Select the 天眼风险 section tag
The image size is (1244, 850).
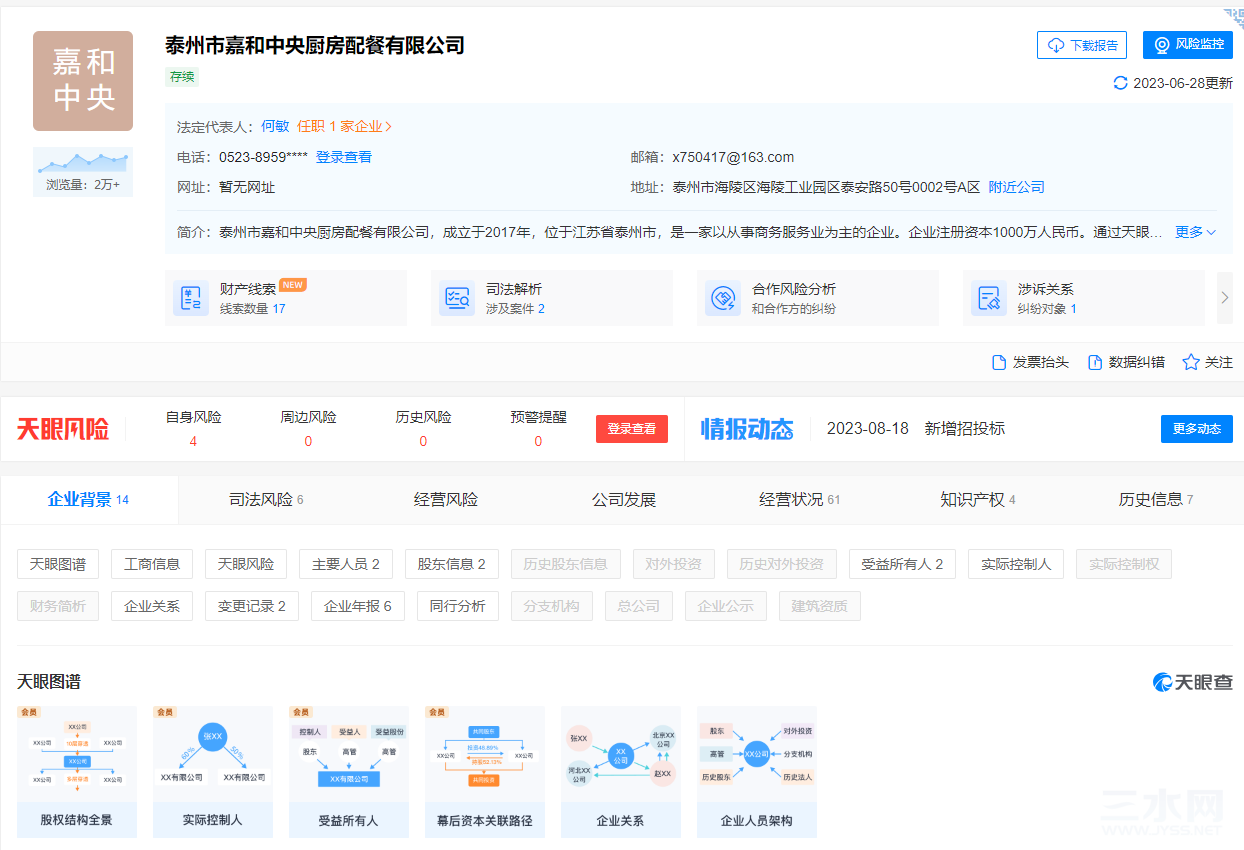[x=246, y=564]
